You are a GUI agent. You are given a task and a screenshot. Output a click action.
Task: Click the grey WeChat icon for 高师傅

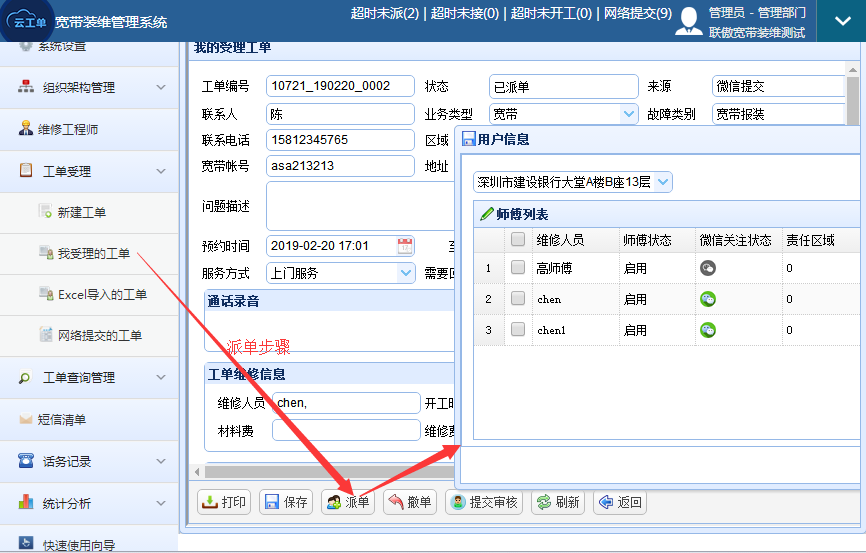[708, 268]
